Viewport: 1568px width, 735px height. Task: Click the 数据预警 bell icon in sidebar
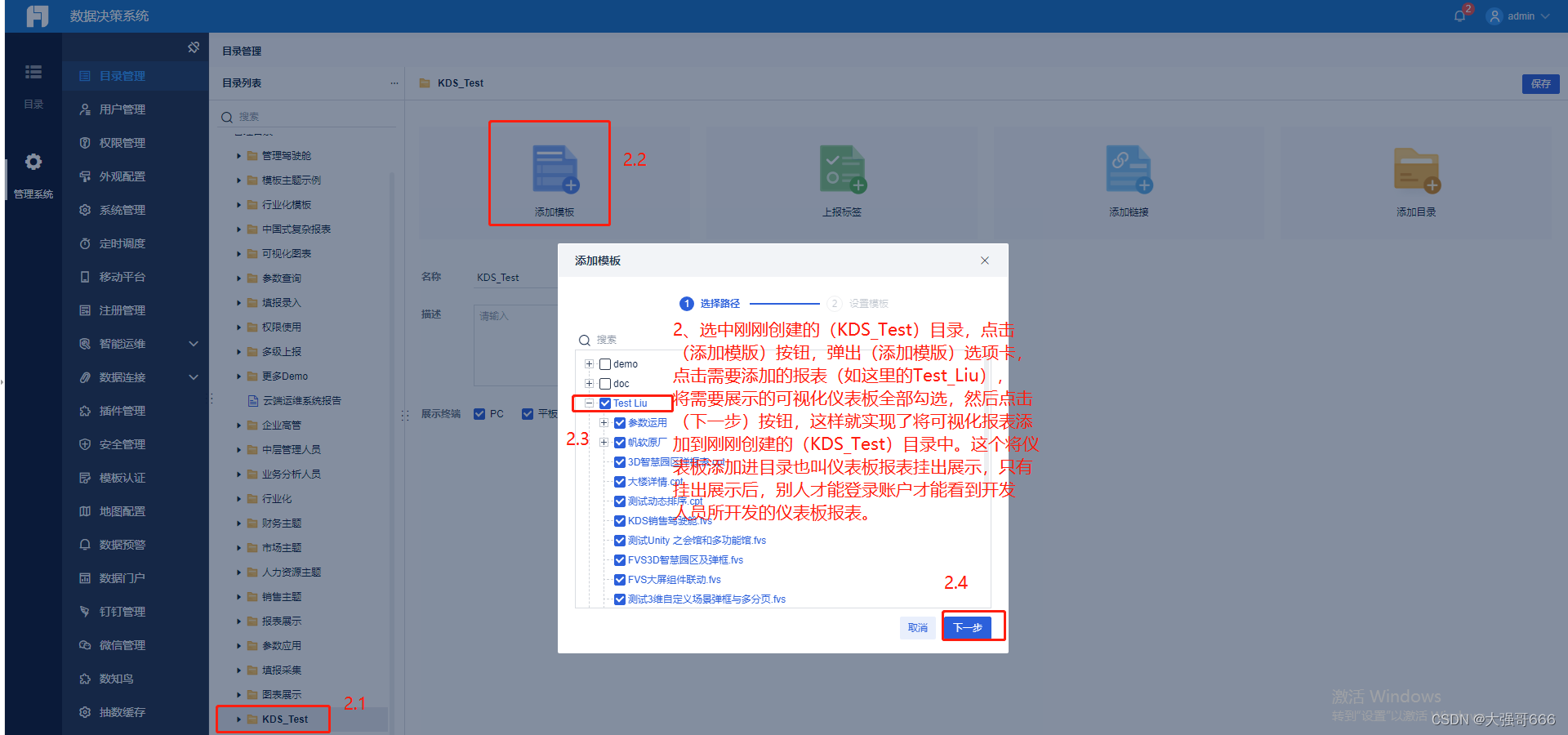tap(85, 545)
